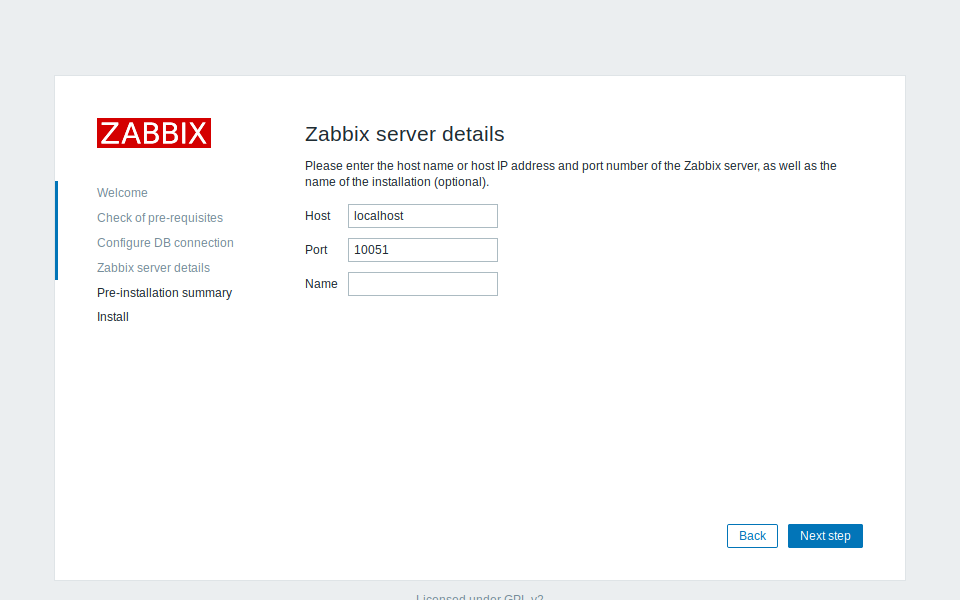Open the Welcome step in sidebar
960x600 pixels.
coord(122,193)
